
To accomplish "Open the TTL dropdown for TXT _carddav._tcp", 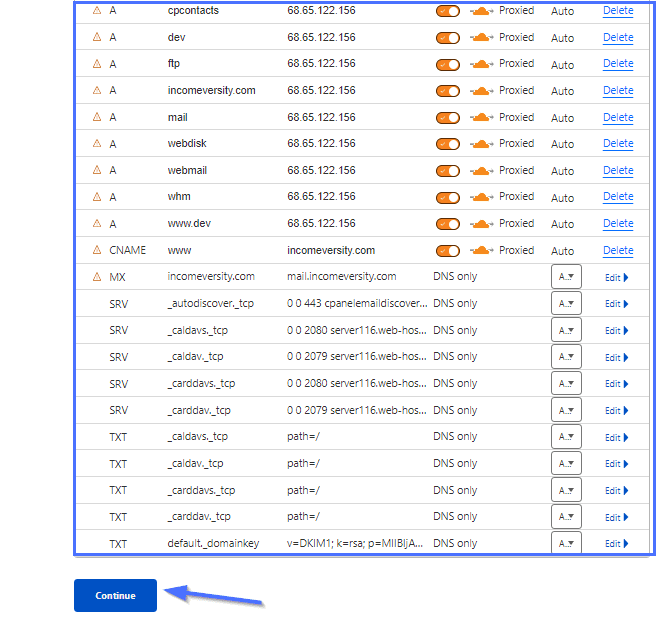I will pos(566,517).
